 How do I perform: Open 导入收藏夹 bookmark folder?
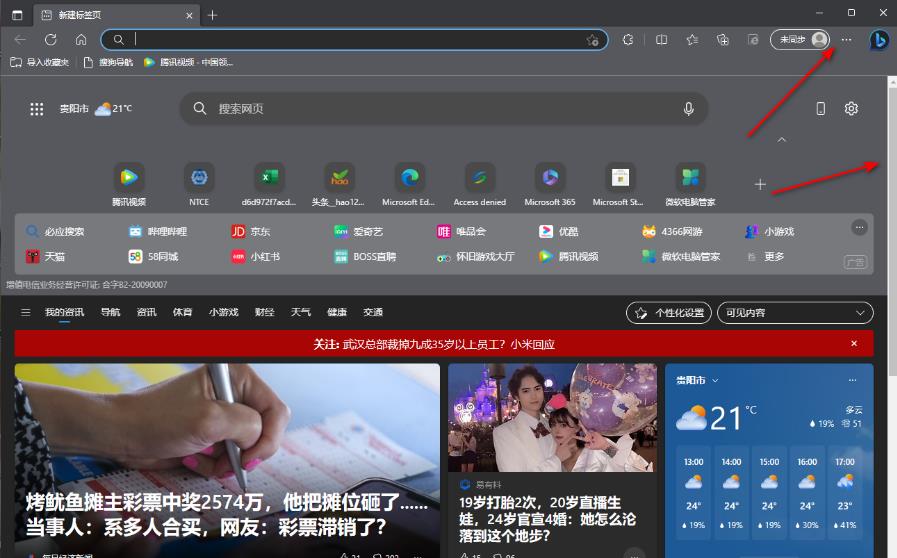[x=39, y=62]
